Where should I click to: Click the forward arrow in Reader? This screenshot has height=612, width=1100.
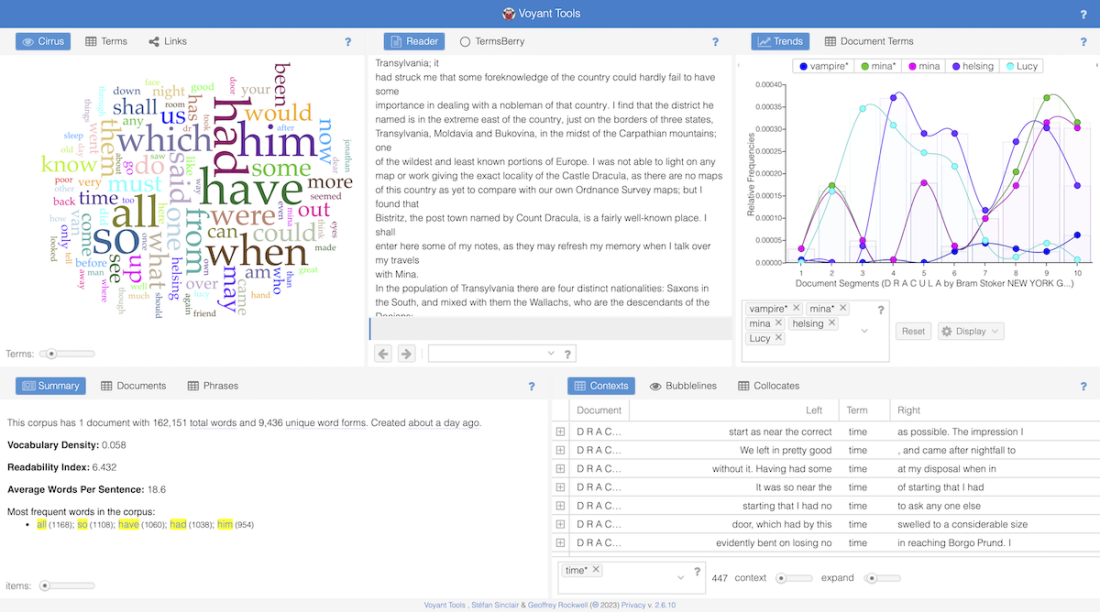pyautogui.click(x=406, y=353)
